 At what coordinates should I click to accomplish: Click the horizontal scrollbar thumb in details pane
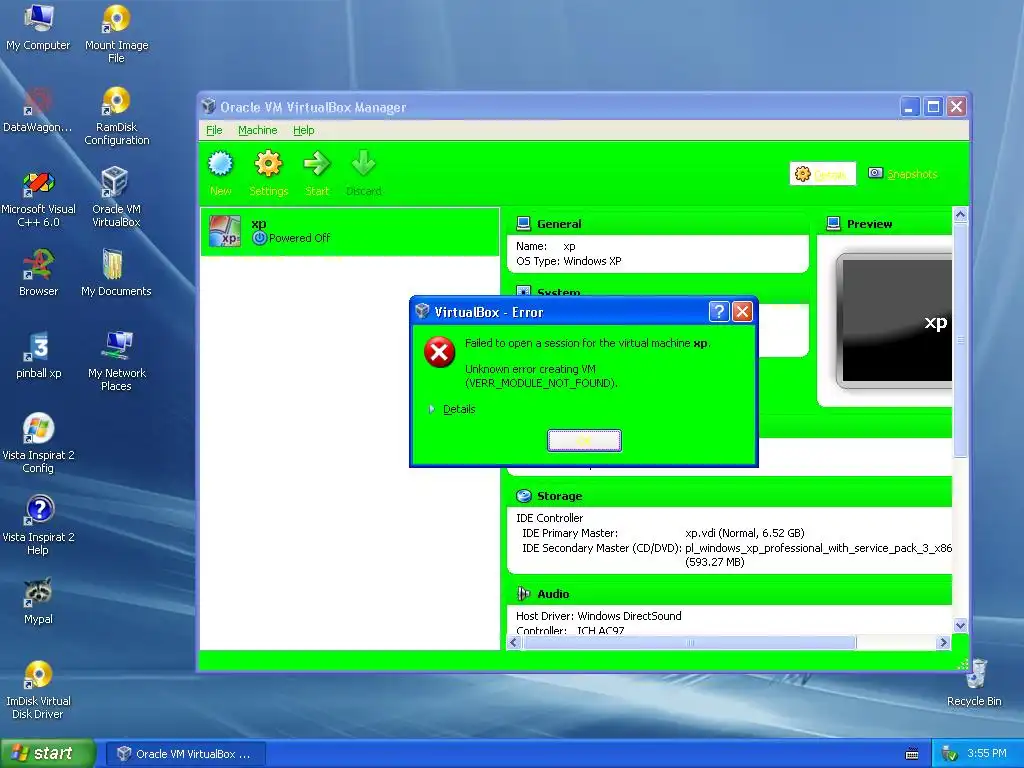tap(689, 643)
